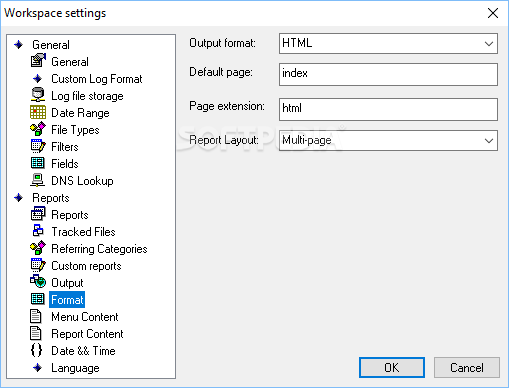Click the Language star icon

click(38, 368)
